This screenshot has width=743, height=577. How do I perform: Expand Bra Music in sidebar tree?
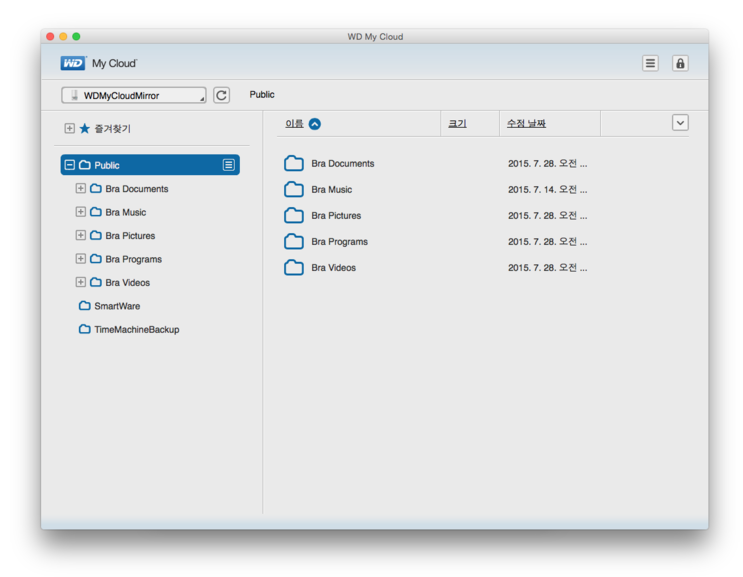coord(81,212)
